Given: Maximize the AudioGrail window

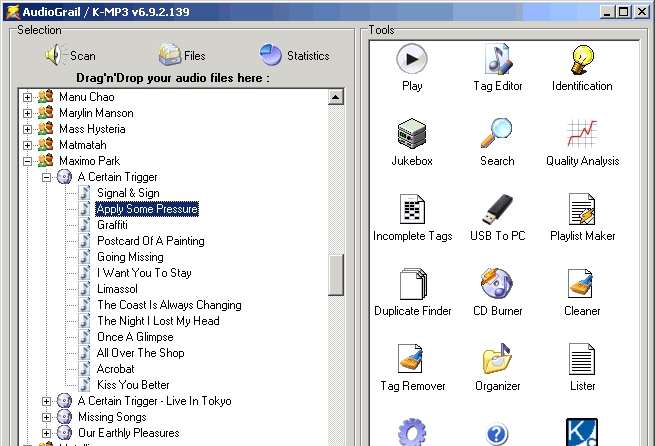Looking at the screenshot, I should click(624, 12).
